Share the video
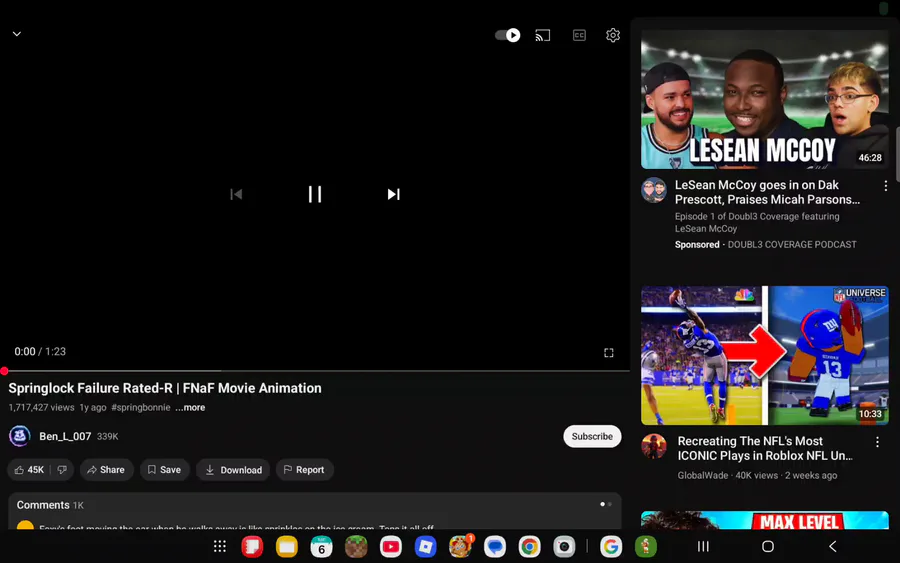The image size is (900, 563). (106, 469)
